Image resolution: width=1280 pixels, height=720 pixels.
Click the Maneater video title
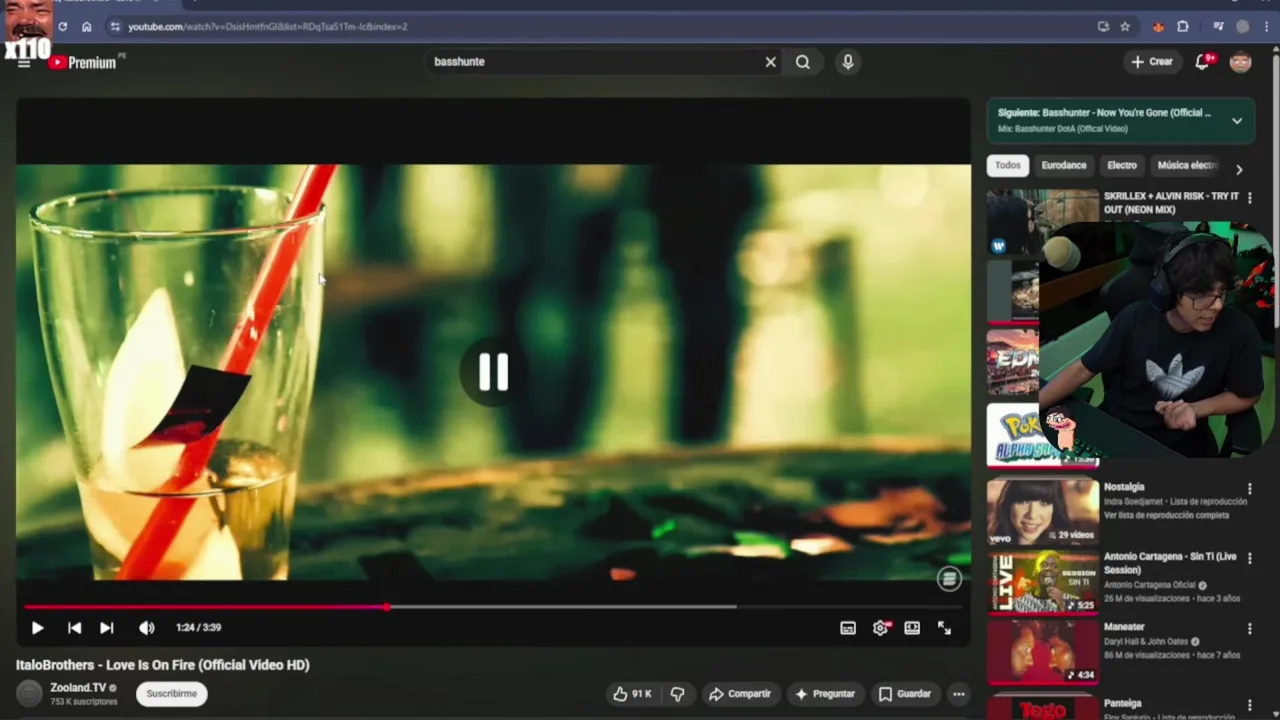click(x=1124, y=627)
